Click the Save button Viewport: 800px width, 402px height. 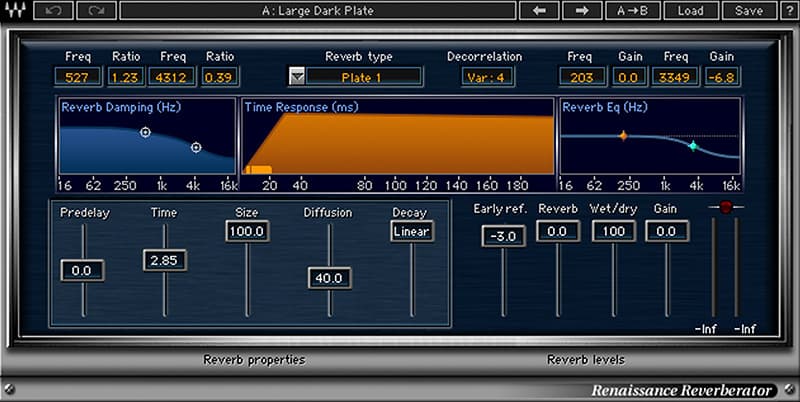749,11
